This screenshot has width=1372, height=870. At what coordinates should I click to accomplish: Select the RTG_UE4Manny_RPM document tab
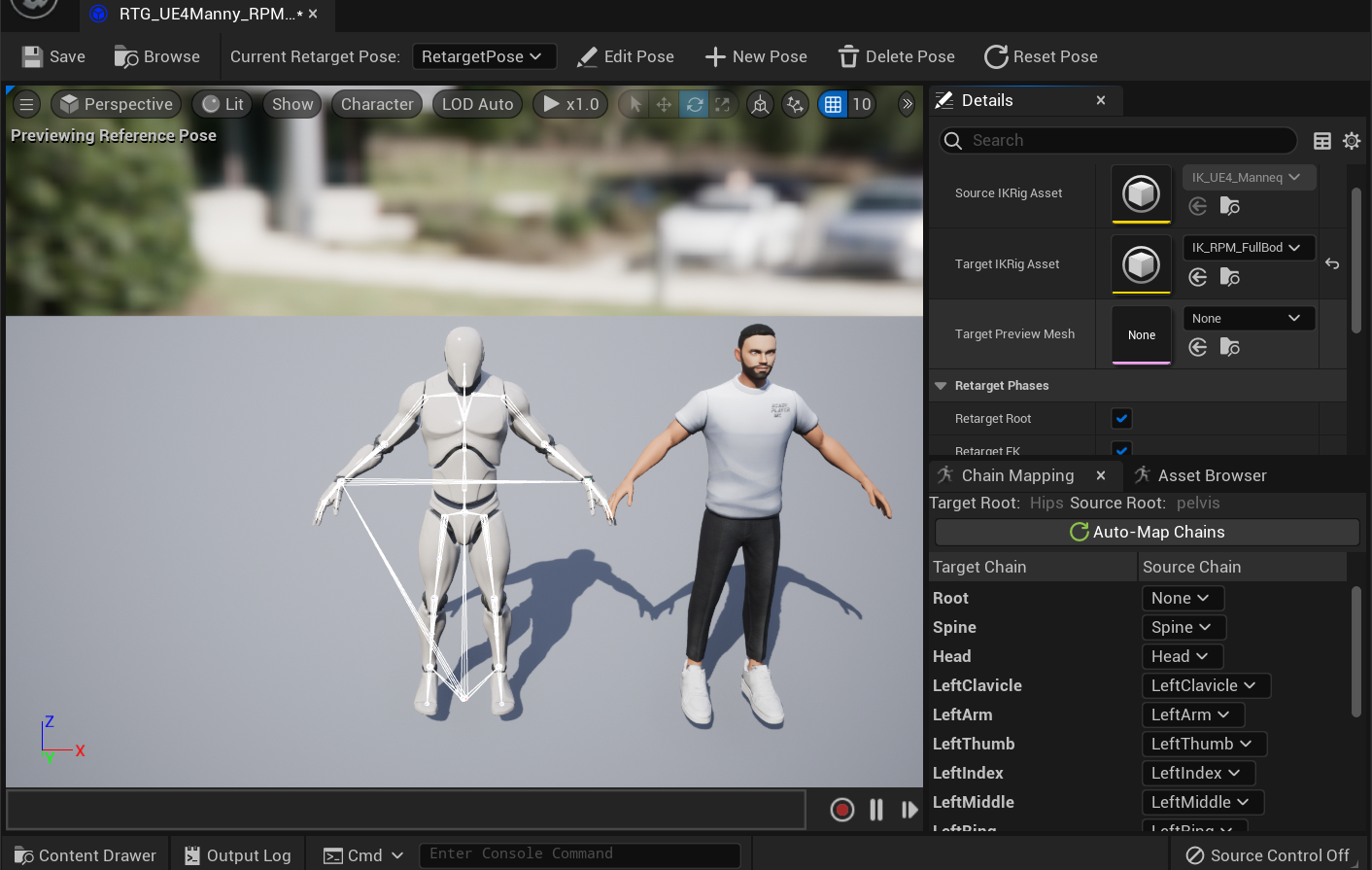[x=204, y=16]
